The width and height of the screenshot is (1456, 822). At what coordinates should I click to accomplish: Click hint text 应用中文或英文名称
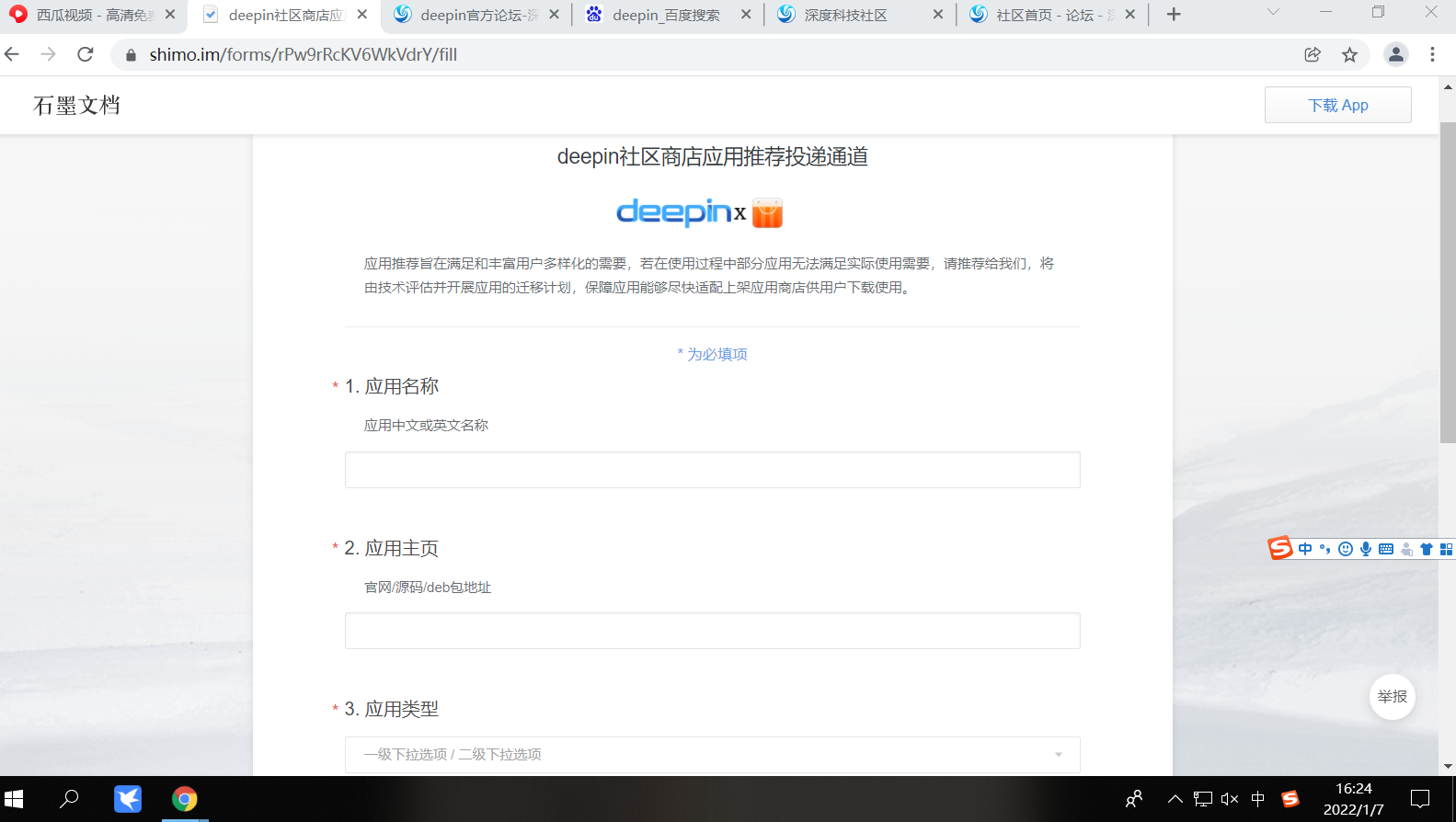(x=426, y=426)
